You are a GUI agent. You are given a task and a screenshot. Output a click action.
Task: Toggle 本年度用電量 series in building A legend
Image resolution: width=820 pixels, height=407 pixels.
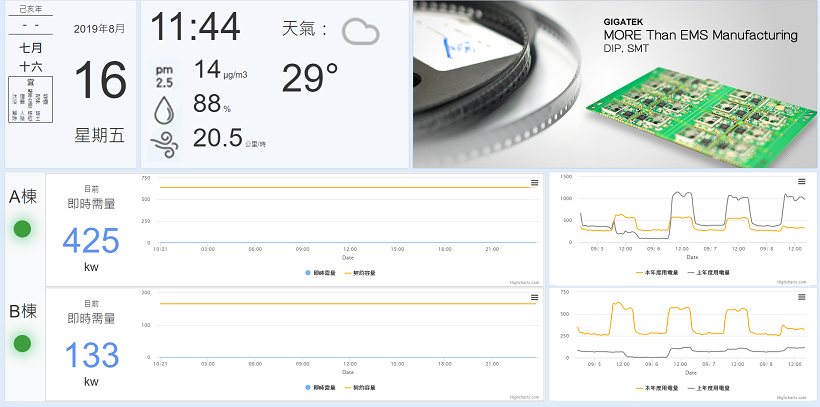658,273
